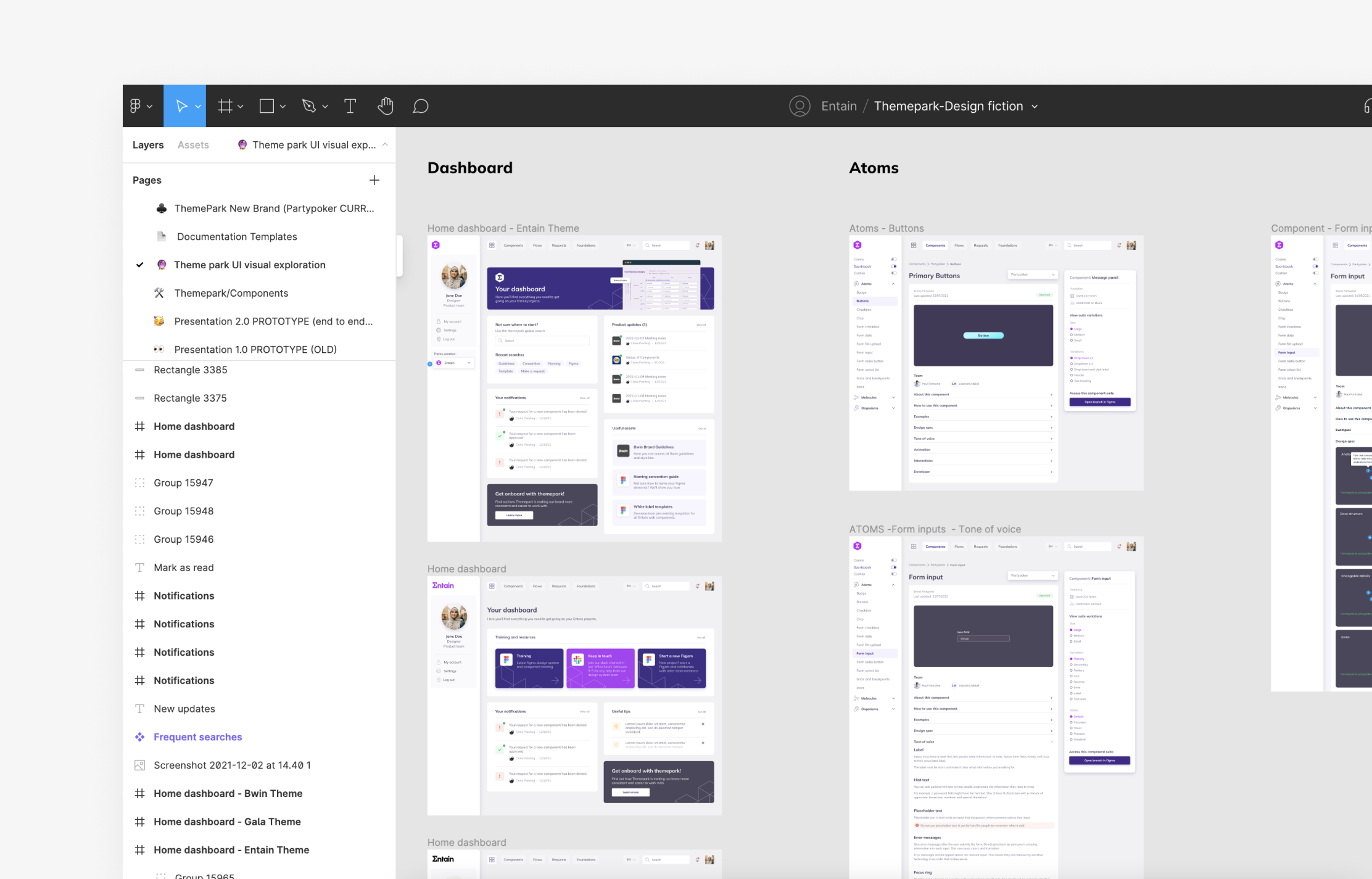Viewport: 1372px width, 879px height.
Task: Activate the Hand tool
Action: pos(386,106)
